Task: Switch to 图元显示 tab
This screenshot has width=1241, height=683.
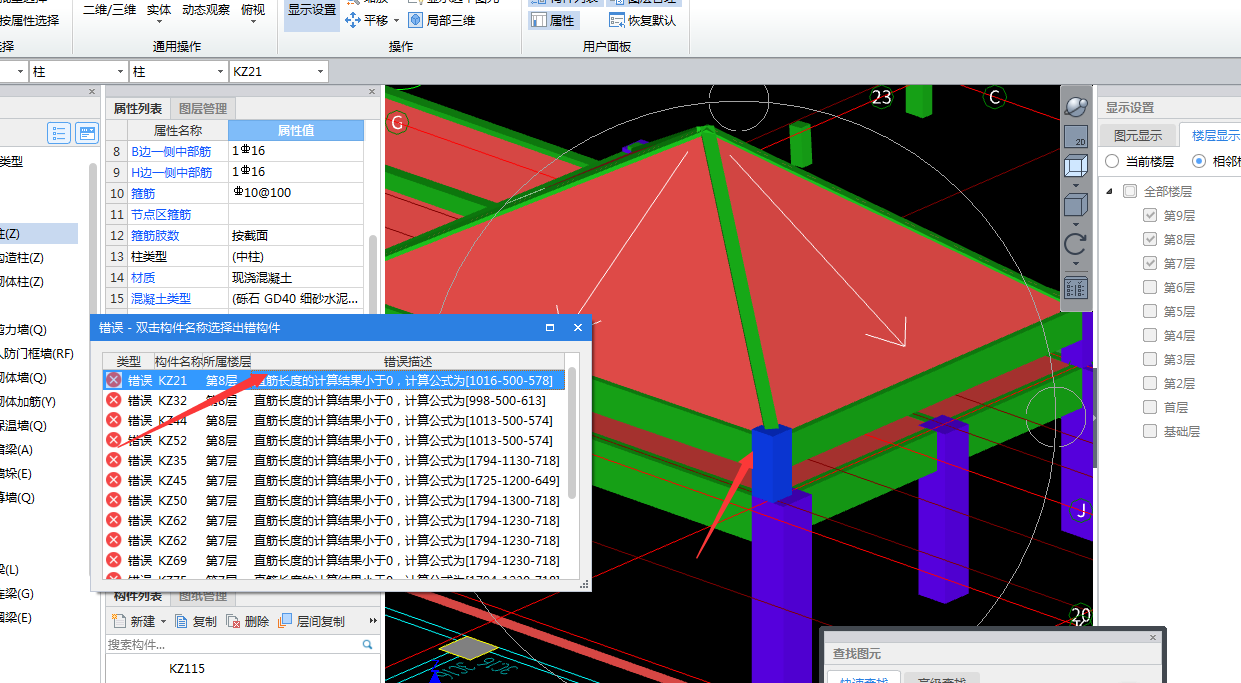Action: pyautogui.click(x=1138, y=135)
